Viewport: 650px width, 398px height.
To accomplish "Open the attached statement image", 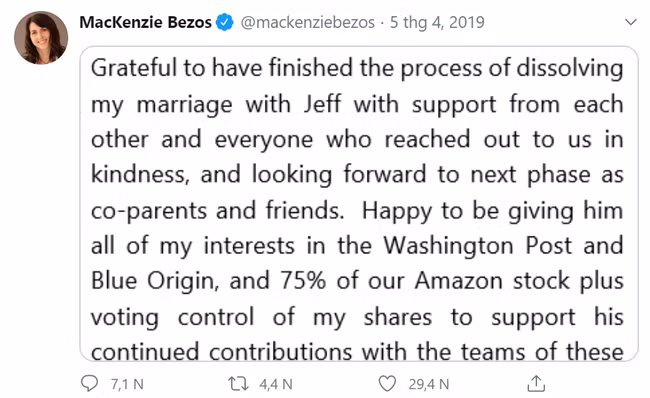I will [x=359, y=204].
